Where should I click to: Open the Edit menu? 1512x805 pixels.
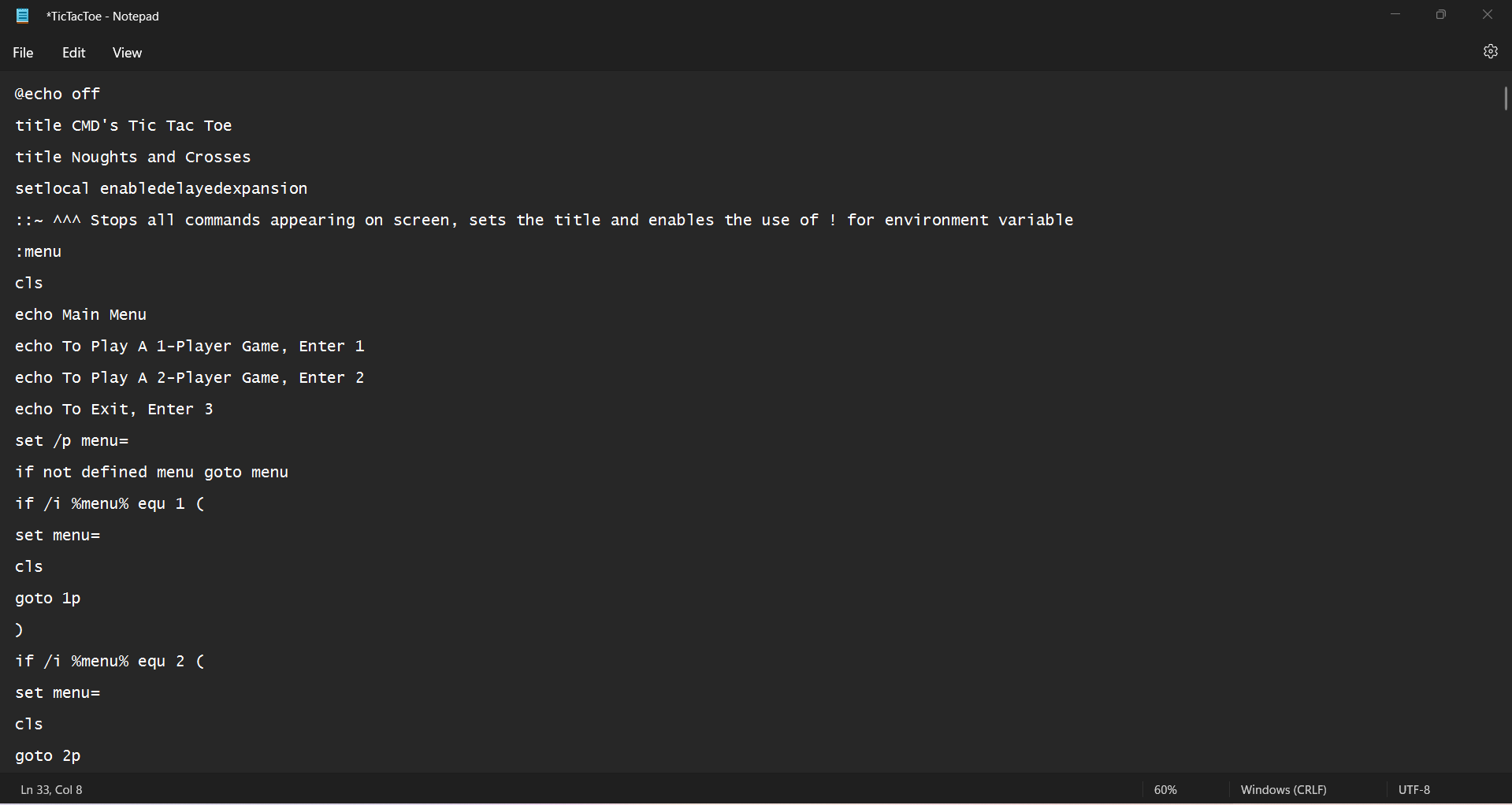pyautogui.click(x=73, y=53)
